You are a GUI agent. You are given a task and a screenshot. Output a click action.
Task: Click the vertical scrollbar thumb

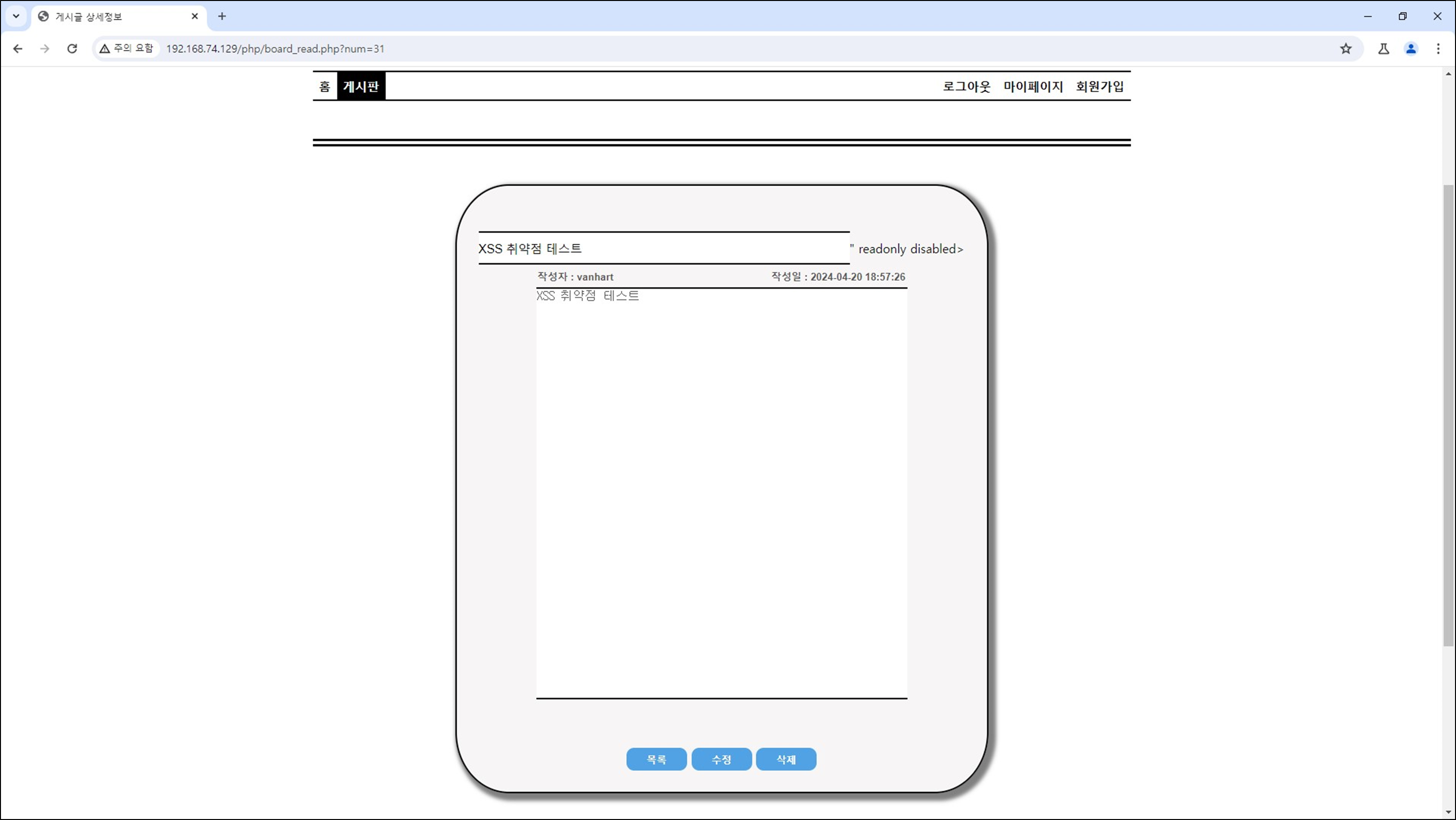click(x=1449, y=415)
